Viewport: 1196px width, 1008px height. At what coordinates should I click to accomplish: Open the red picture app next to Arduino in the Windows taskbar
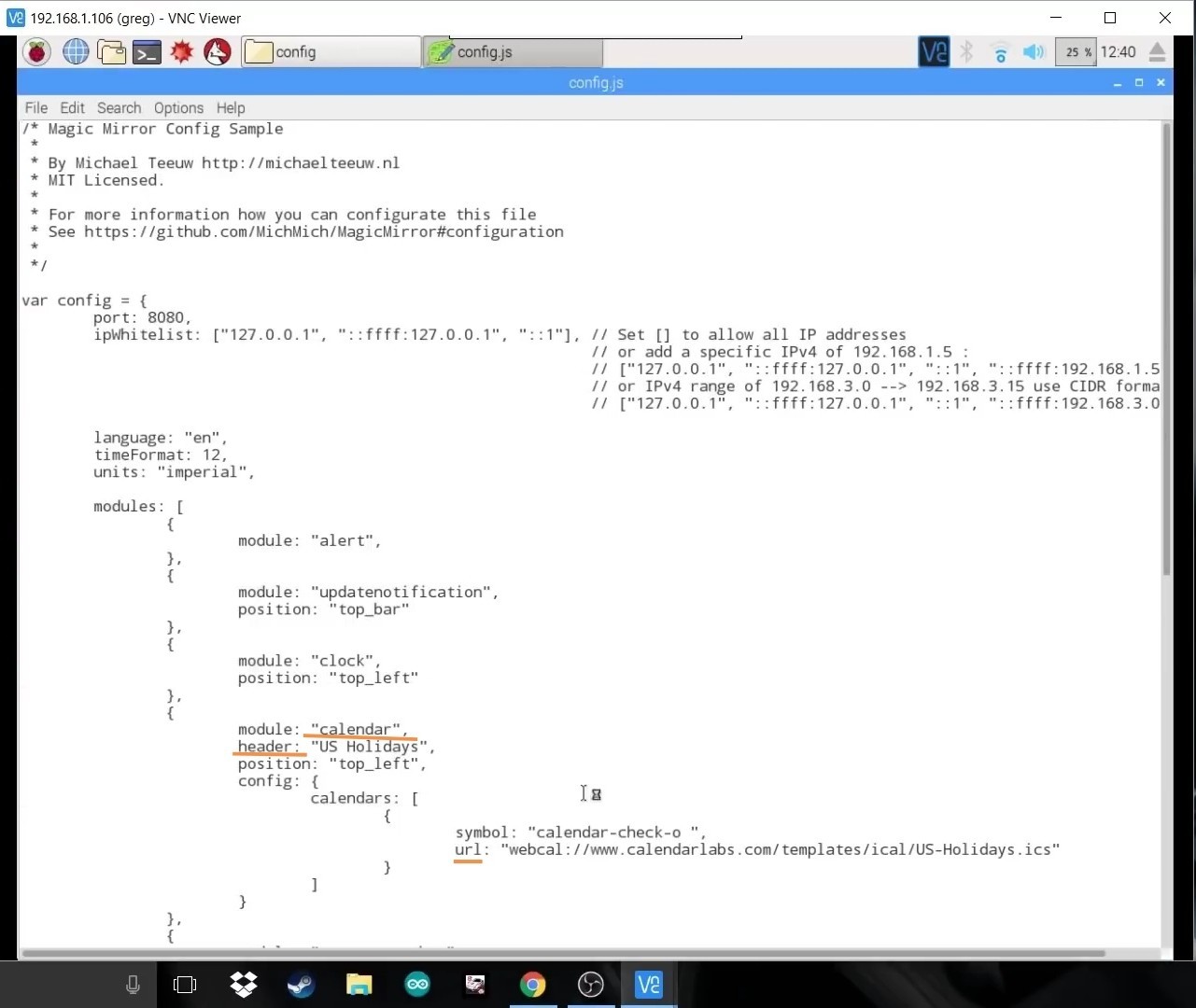tap(475, 985)
